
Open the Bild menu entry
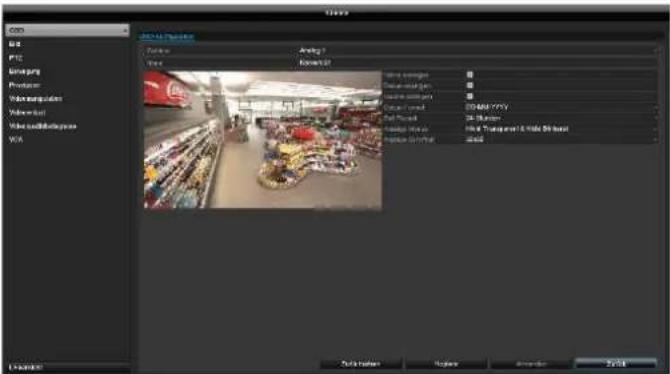coord(15,44)
